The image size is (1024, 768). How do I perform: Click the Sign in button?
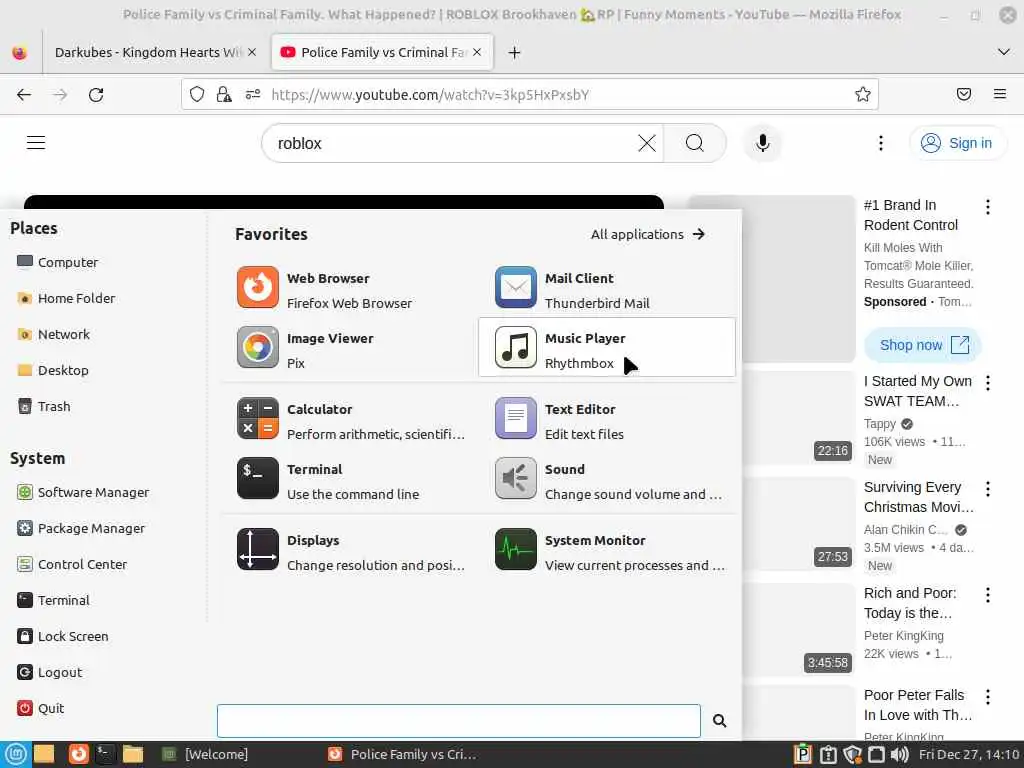click(x=957, y=143)
